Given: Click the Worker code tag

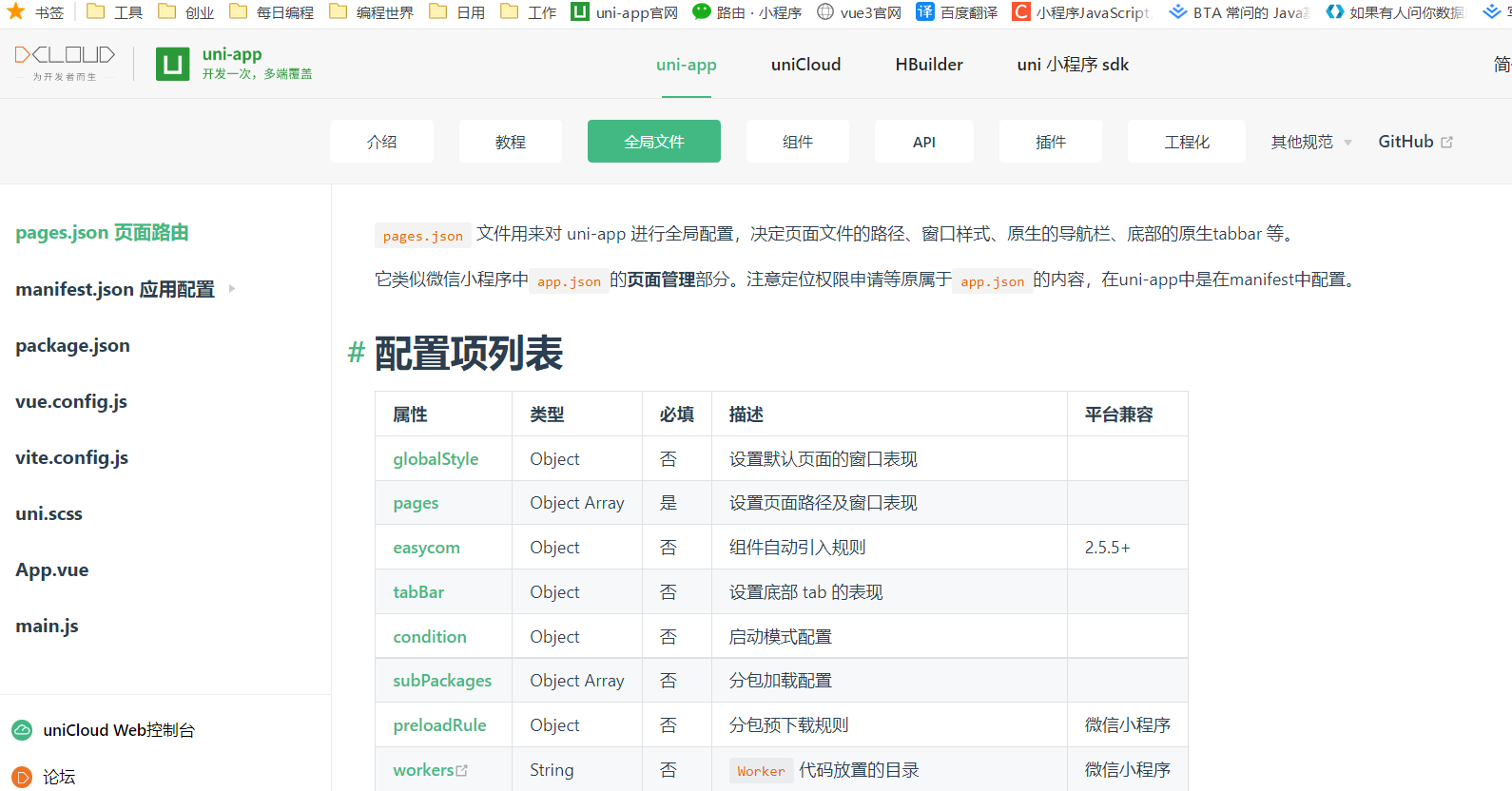Looking at the screenshot, I should click(x=761, y=771).
